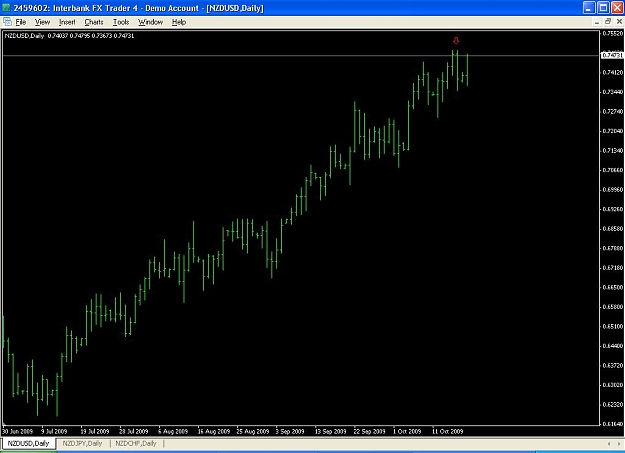This screenshot has width=625, height=453.
Task: Open the Help menu
Action: pyautogui.click(x=179, y=22)
